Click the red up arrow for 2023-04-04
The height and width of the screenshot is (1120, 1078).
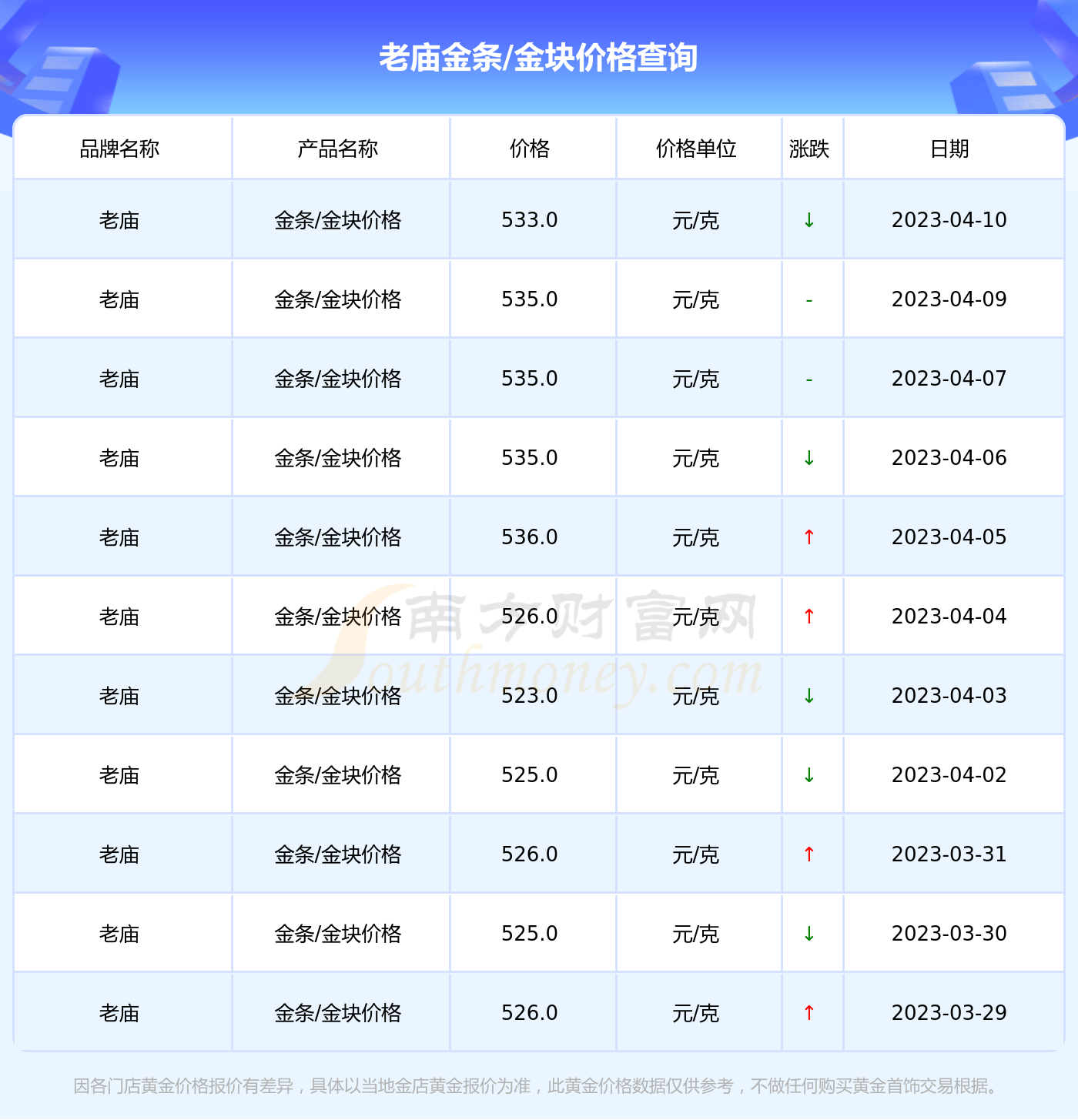[x=809, y=617]
